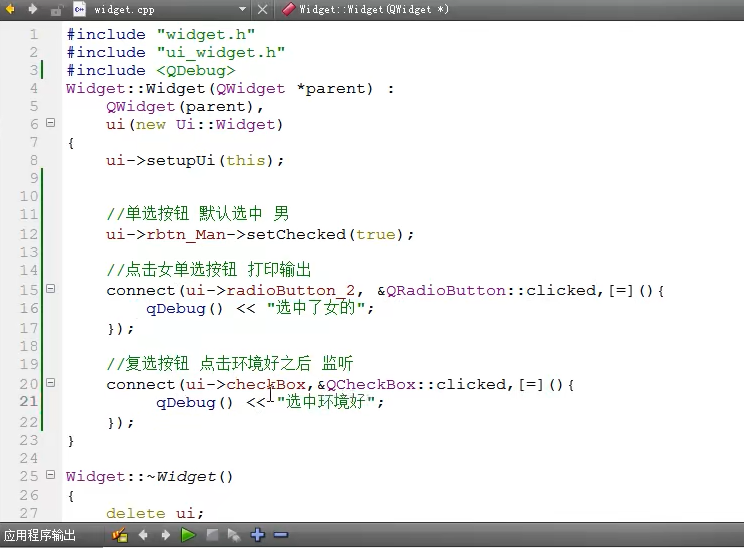
Task: Collapse the lambda fold at line 15
Action: (x=50, y=288)
